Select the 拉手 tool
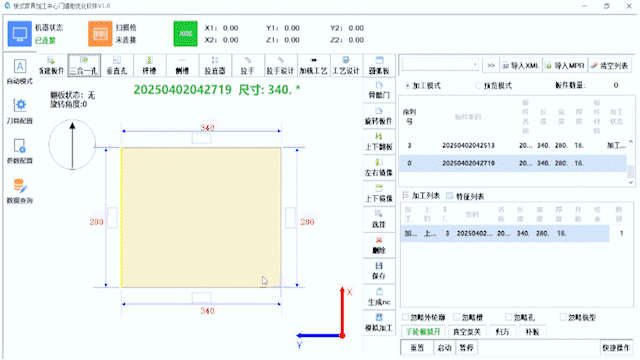The height and width of the screenshot is (360, 640). (x=248, y=65)
